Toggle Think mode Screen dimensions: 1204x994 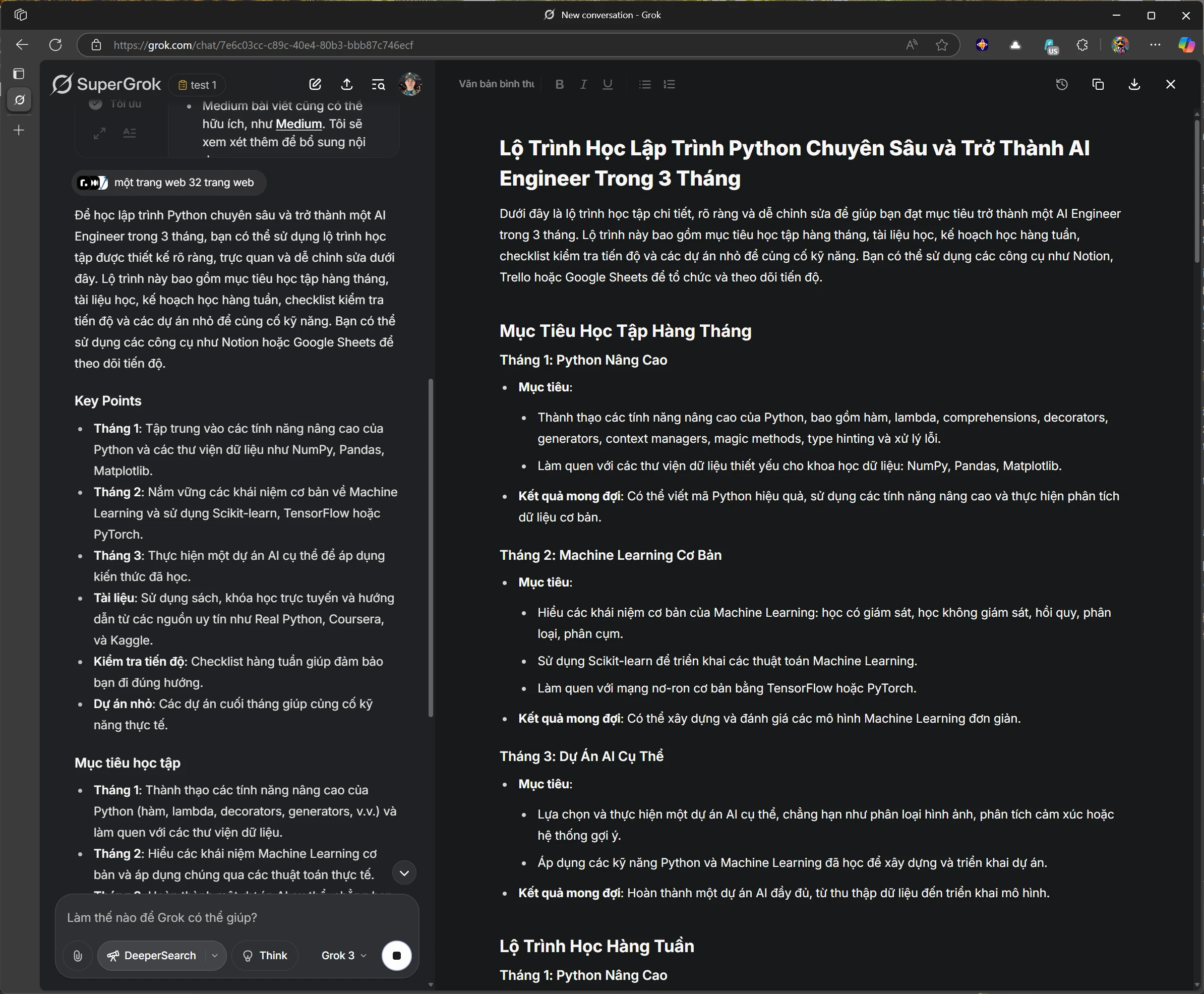(x=265, y=956)
